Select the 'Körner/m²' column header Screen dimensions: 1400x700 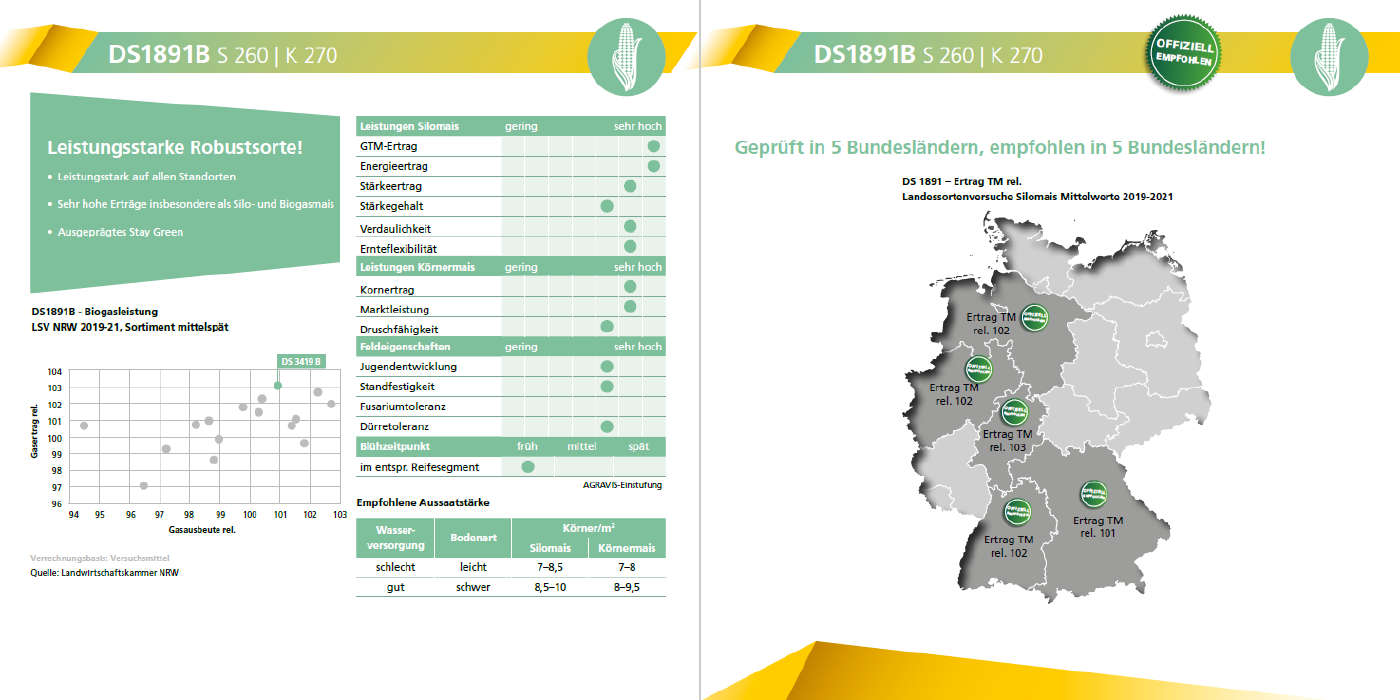click(588, 528)
